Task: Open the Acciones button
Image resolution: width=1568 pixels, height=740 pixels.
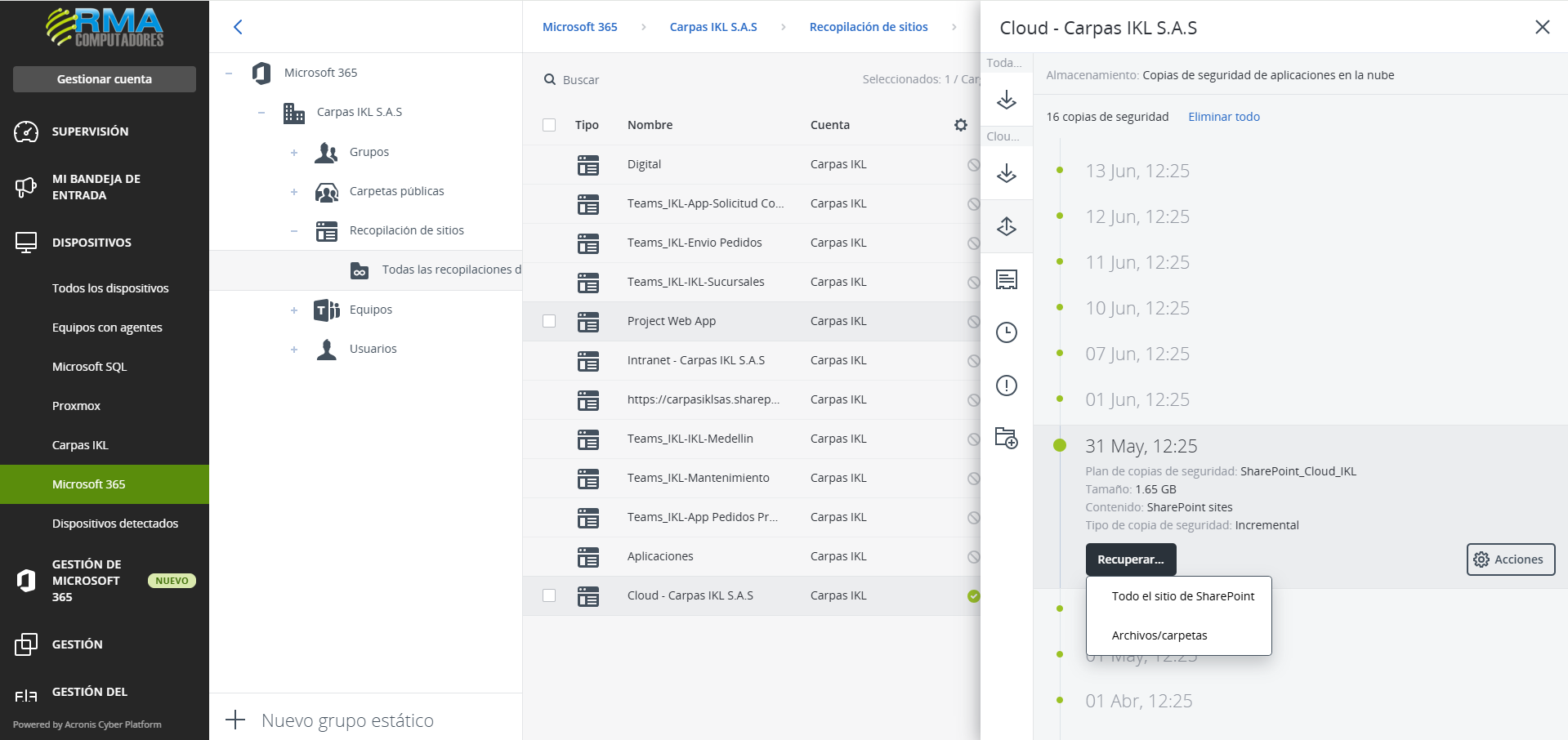Action: click(x=1510, y=559)
